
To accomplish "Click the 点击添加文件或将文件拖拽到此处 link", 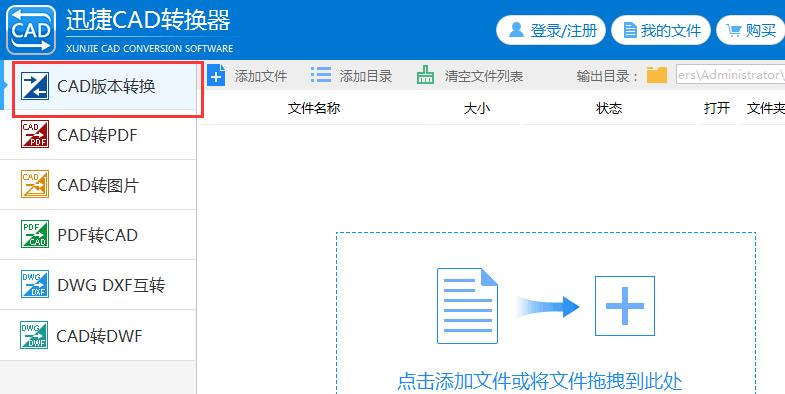I will point(540,381).
